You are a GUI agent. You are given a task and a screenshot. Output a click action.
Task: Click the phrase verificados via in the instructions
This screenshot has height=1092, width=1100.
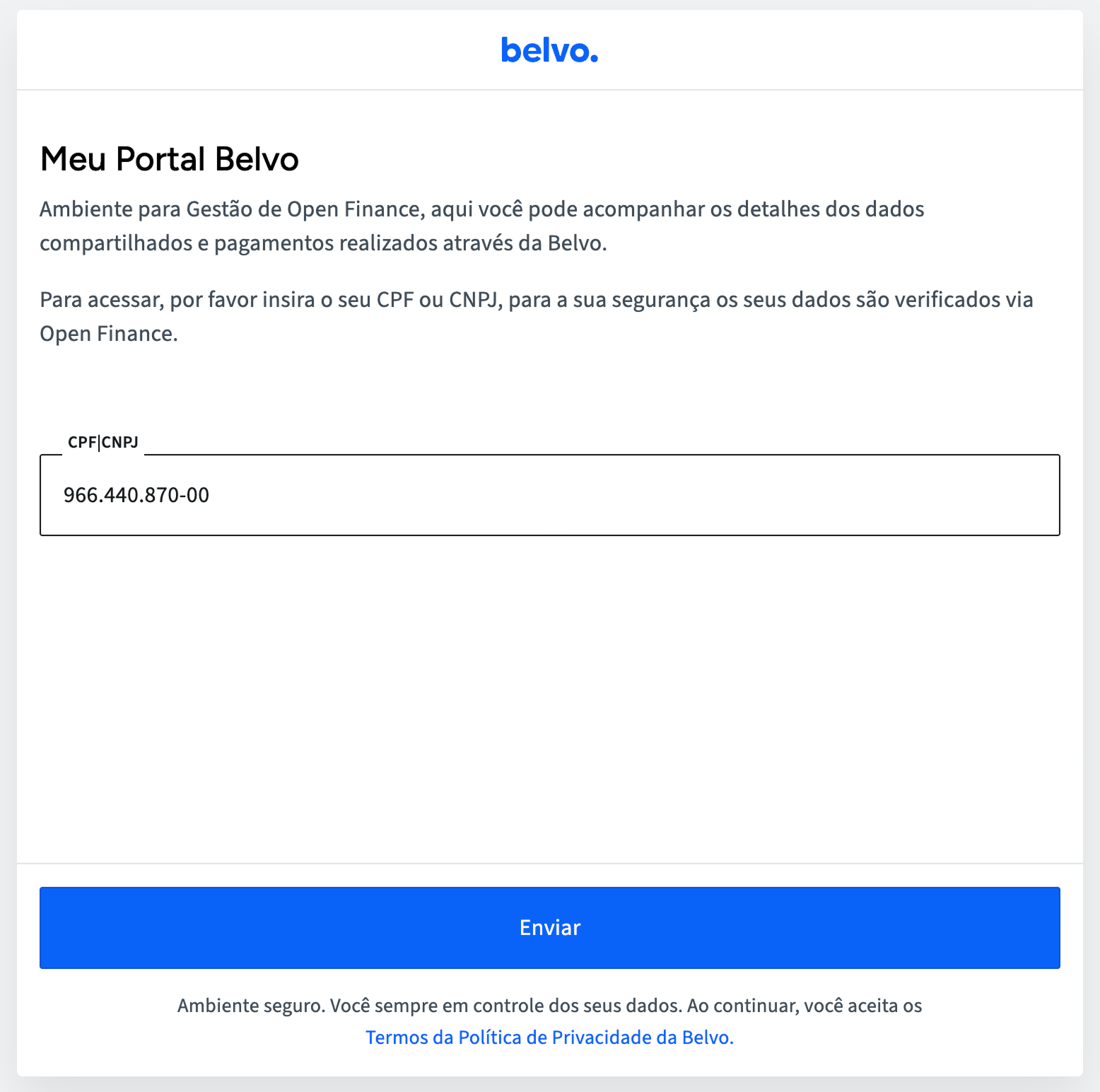click(964, 300)
